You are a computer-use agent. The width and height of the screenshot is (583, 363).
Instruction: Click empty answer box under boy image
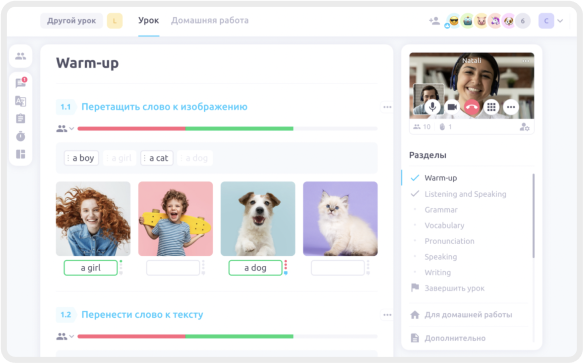173,268
